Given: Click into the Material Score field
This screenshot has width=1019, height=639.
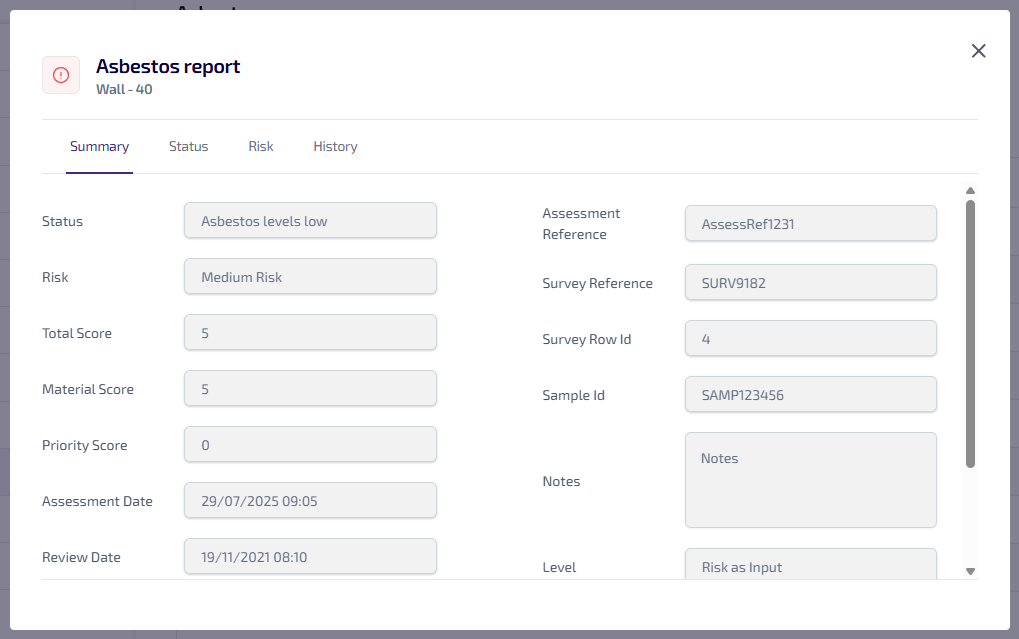Looking at the screenshot, I should [310, 389].
